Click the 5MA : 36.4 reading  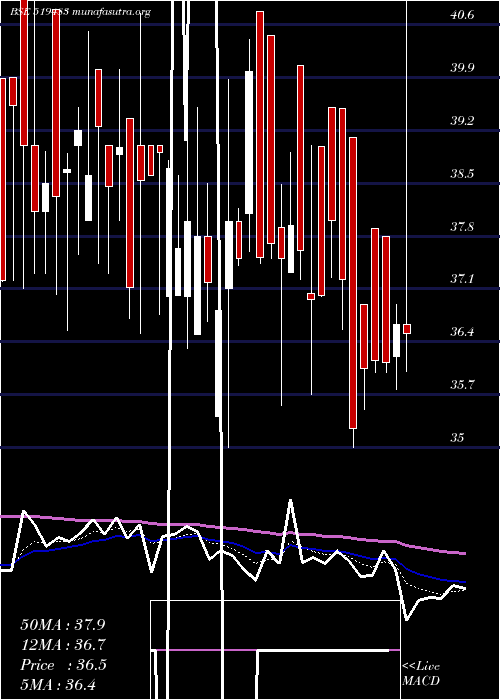point(58,685)
